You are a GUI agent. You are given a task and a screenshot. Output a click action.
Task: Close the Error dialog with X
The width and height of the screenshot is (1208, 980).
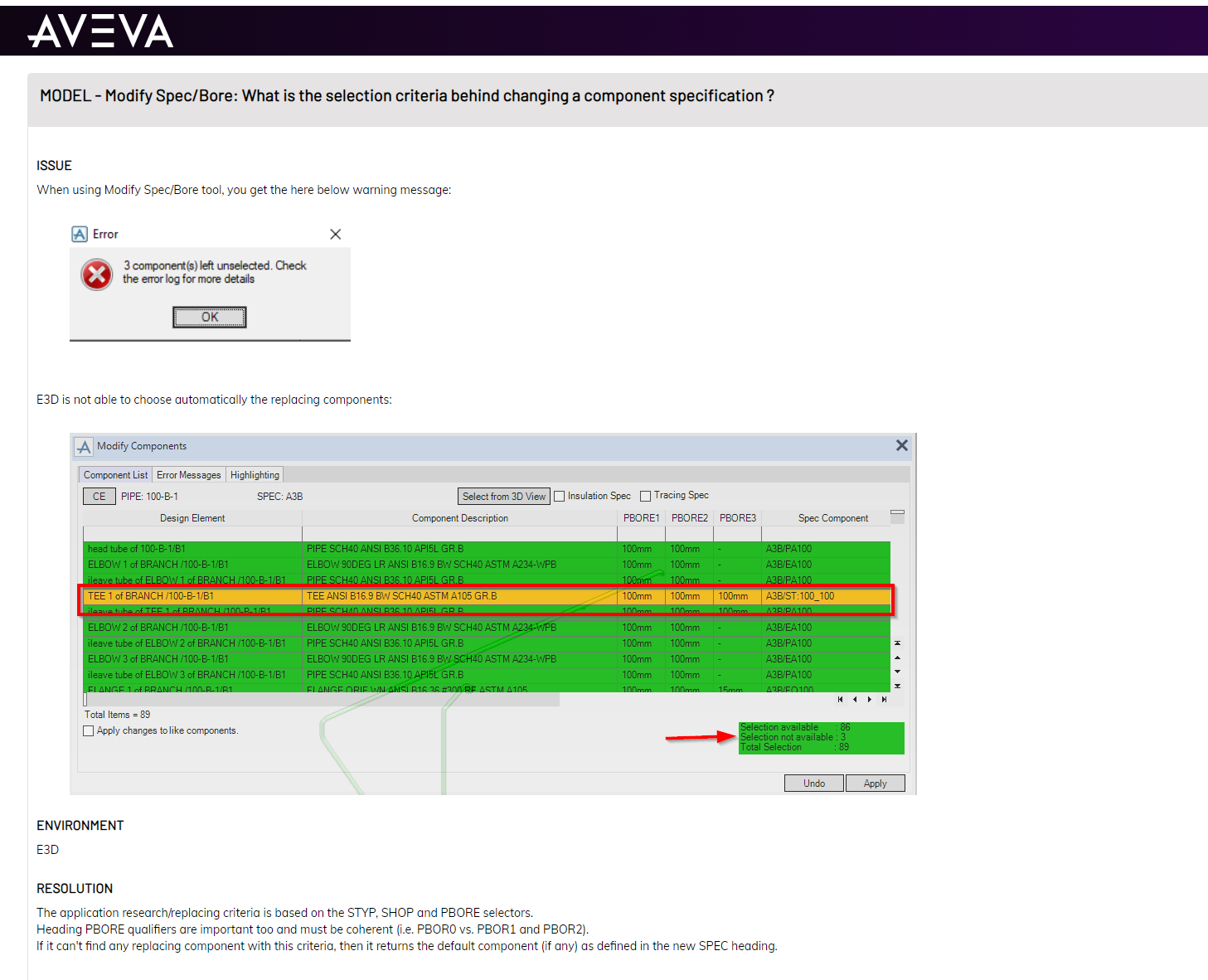tap(336, 235)
